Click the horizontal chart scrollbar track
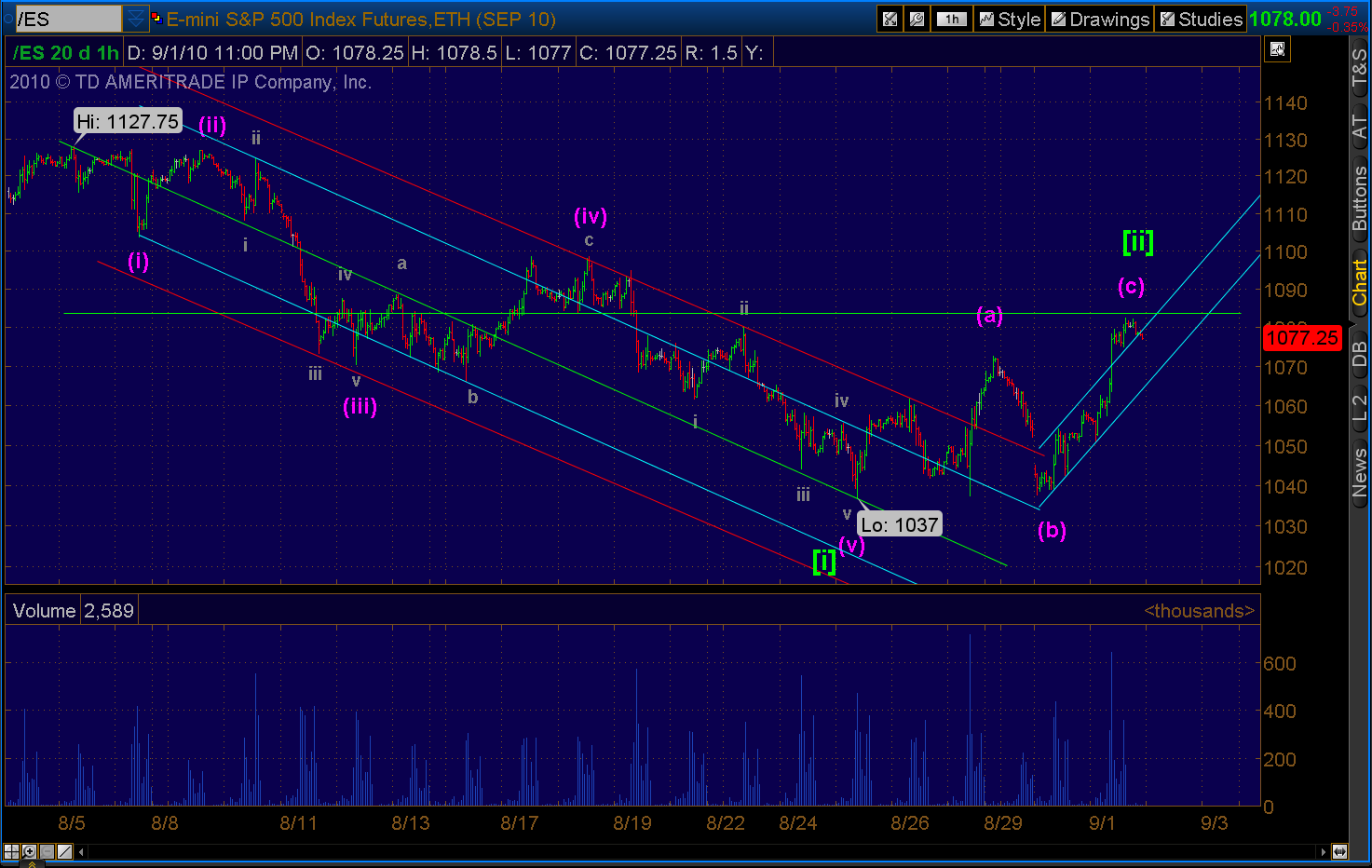The width and height of the screenshot is (1372, 868). (x=702, y=851)
